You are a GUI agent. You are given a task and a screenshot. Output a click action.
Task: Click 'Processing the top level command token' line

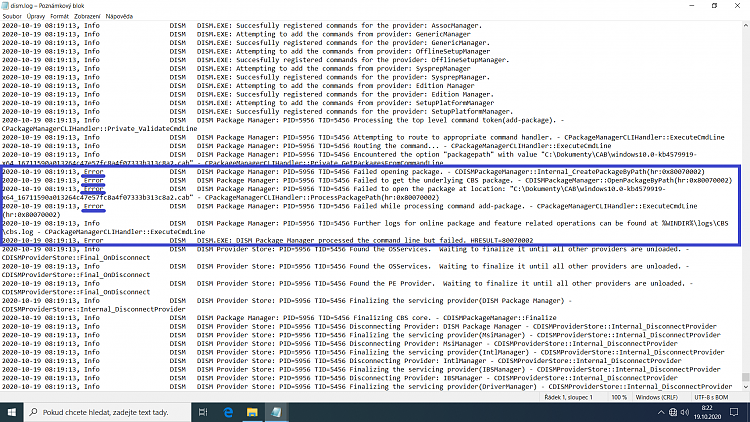point(283,124)
